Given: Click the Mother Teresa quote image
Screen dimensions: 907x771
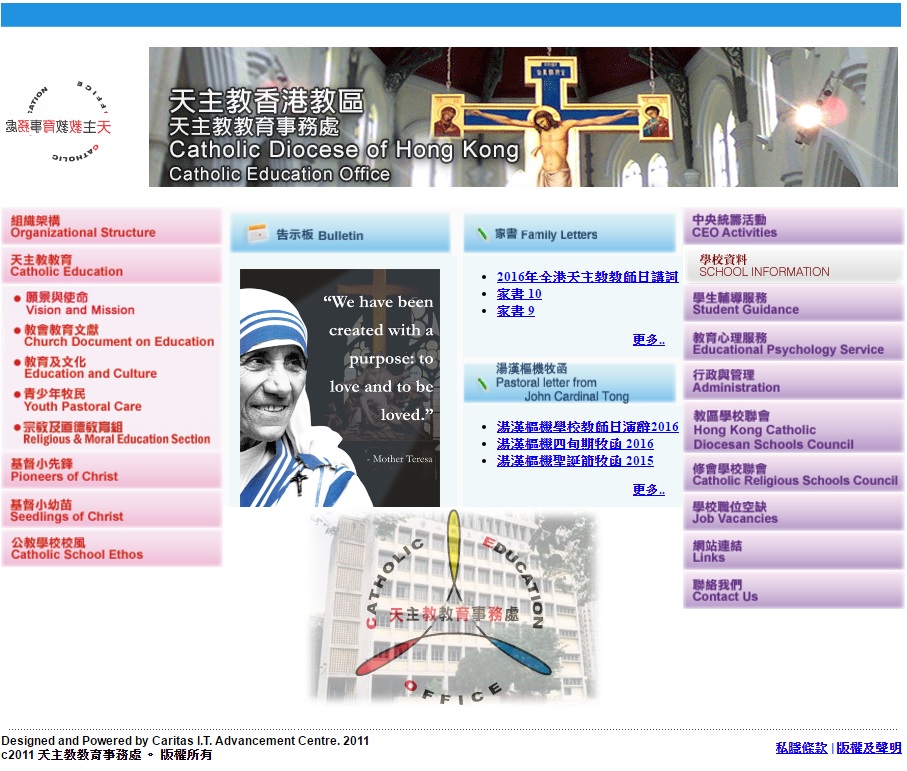Looking at the screenshot, I should pyautogui.click(x=340, y=388).
